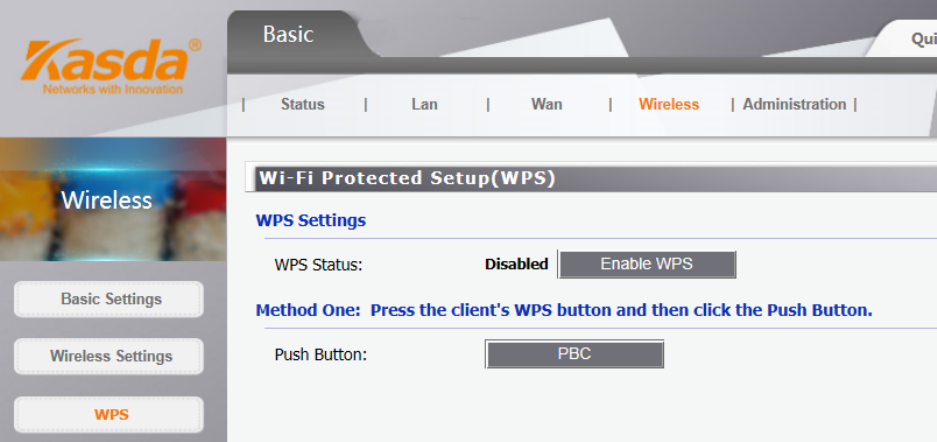Click the PBC push button
The image size is (937, 442).
tap(574, 354)
